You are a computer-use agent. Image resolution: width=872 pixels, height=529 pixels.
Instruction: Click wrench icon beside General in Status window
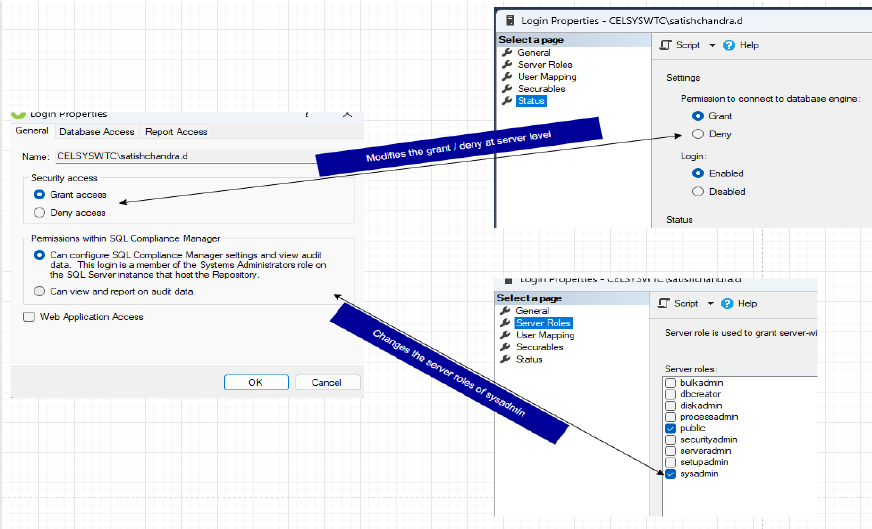tap(507, 52)
